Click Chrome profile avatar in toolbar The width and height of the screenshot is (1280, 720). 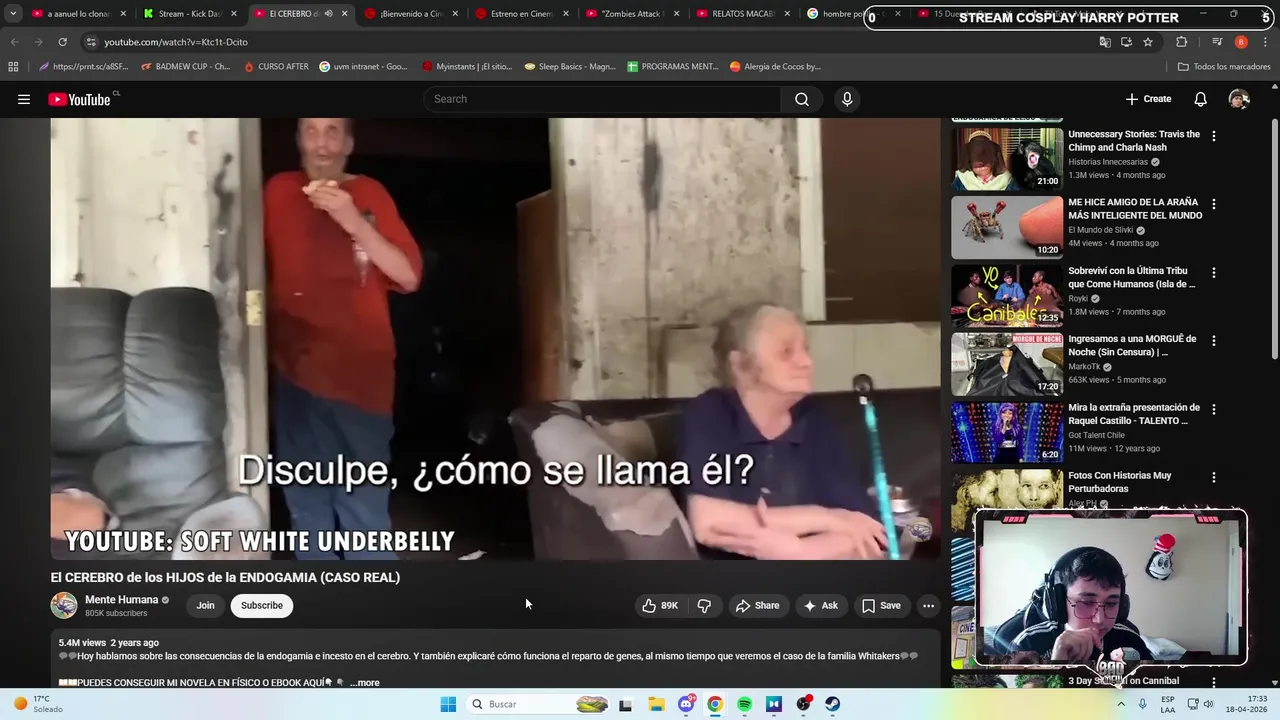1241,42
